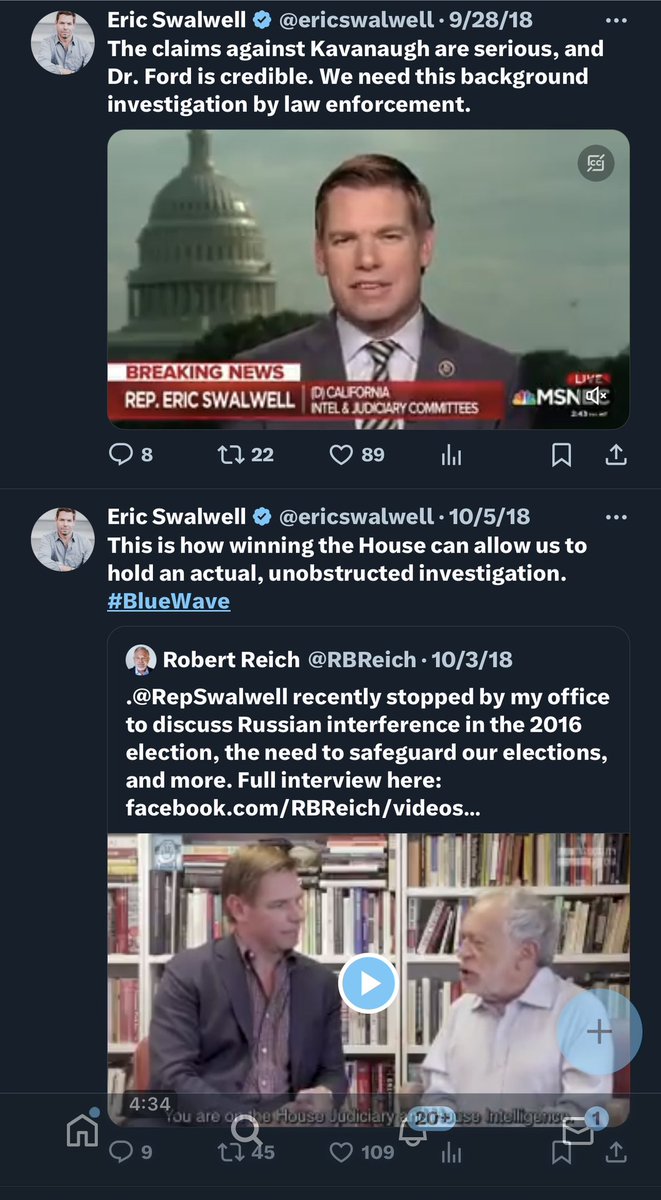Reply to the Kavanaugh tweet

tap(120, 455)
